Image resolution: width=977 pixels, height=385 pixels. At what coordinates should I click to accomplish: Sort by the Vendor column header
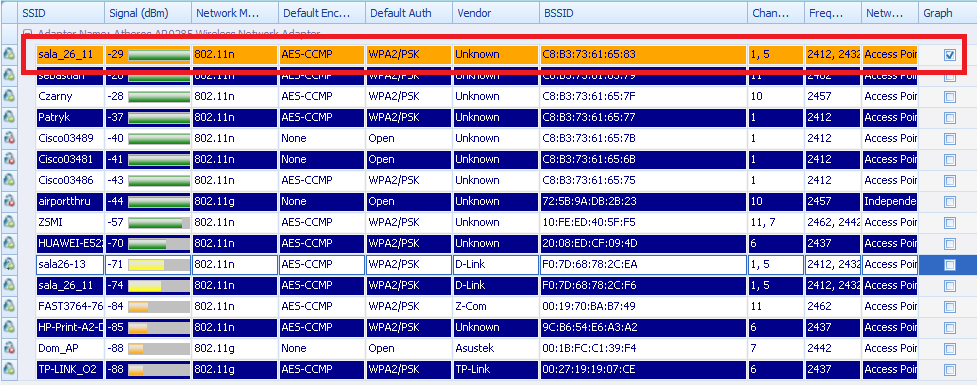coord(495,12)
